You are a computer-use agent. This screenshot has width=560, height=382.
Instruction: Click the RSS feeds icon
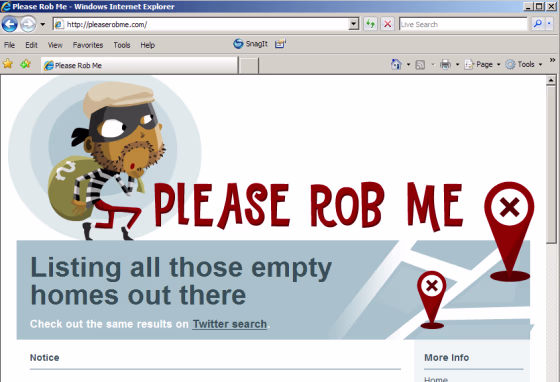coord(420,65)
